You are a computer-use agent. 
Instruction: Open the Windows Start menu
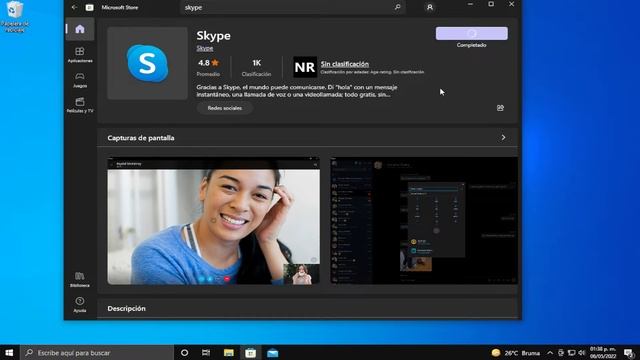point(9,353)
